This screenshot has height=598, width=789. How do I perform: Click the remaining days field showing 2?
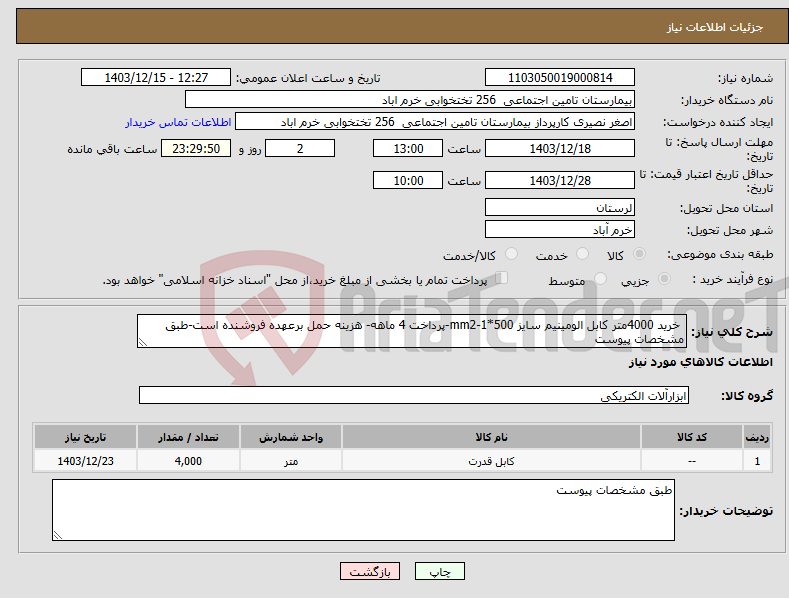coord(300,148)
